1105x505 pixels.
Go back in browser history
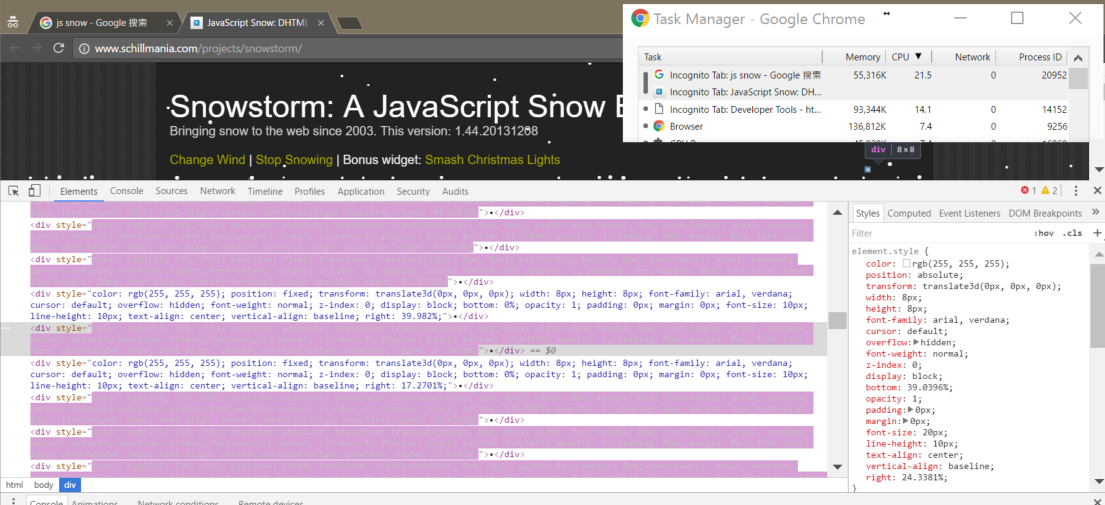point(13,48)
